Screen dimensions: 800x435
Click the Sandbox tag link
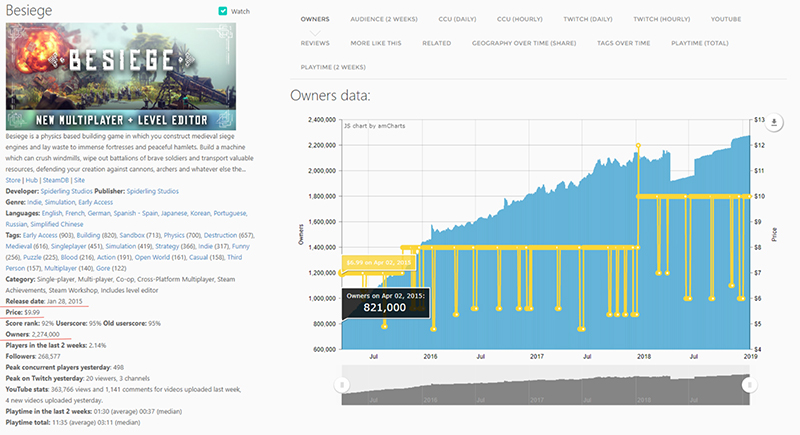[x=132, y=235]
